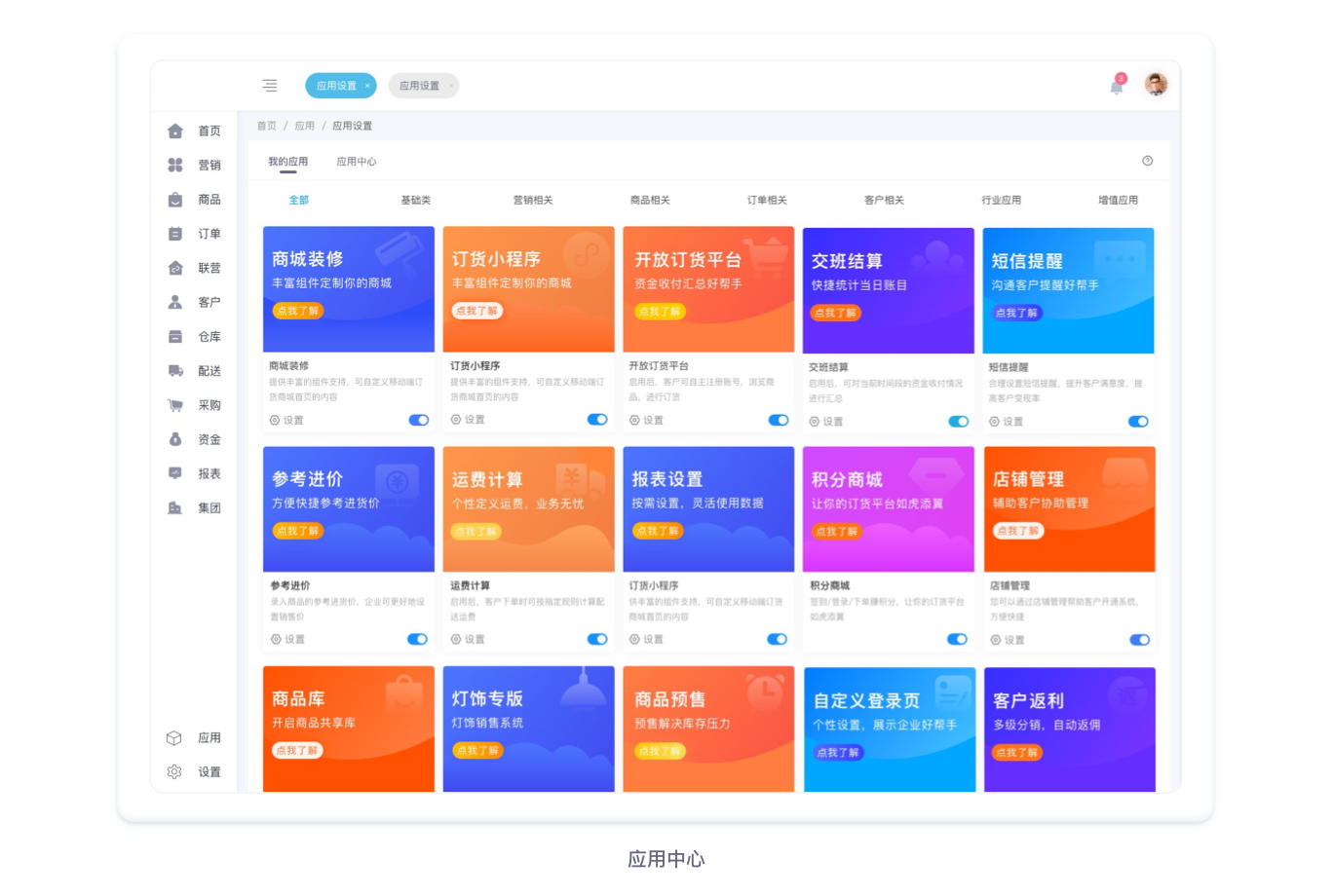Close the blue 应用设置 tab
Viewport: 1333px width, 896px height.
pos(367,86)
